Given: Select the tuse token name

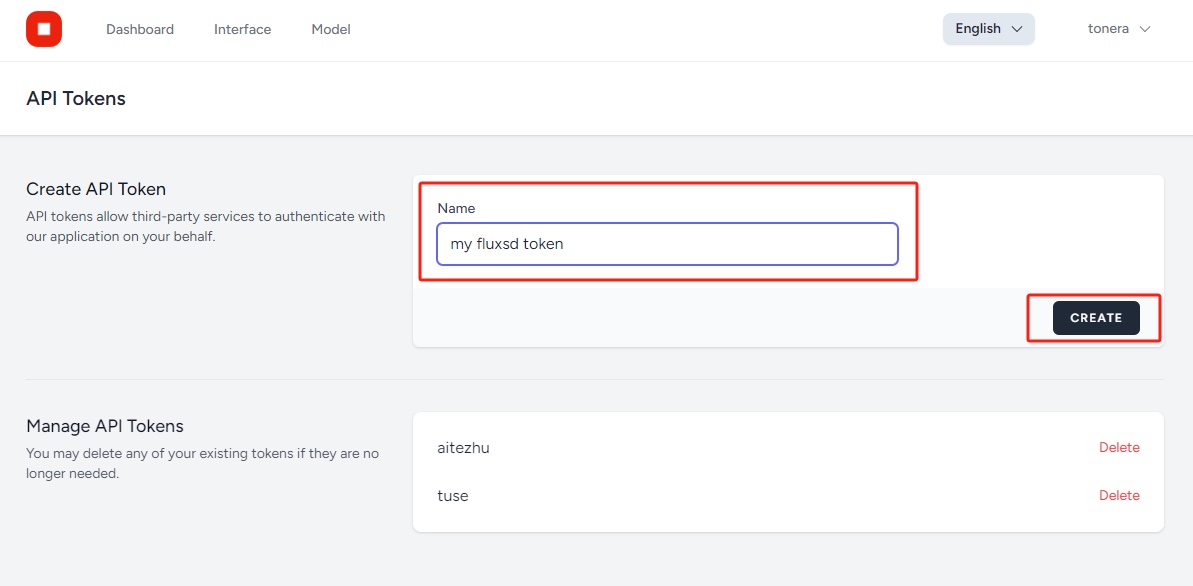Looking at the screenshot, I should click(x=453, y=496).
